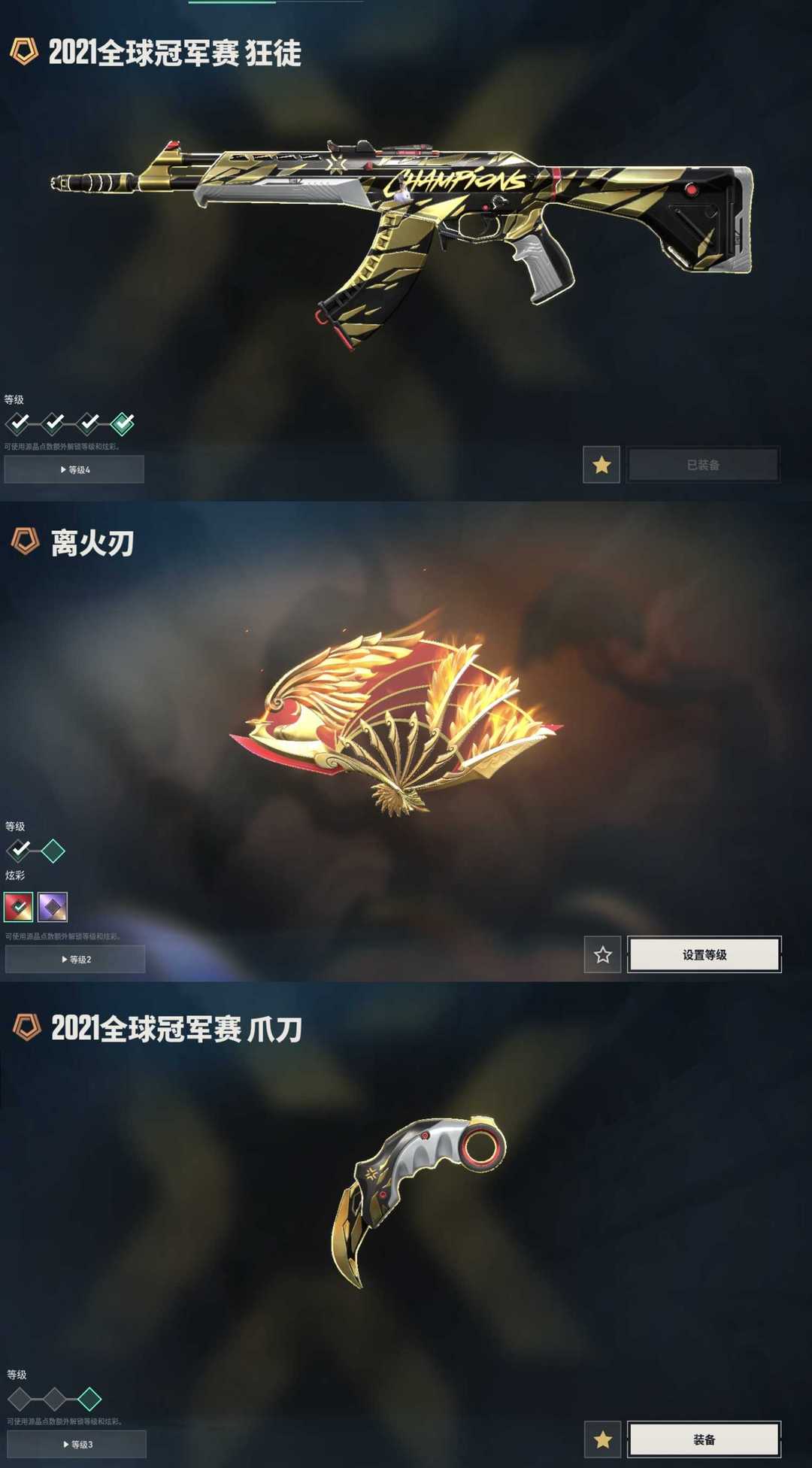
Task: Expand the 等级3 preview for 爪刀
Action: (x=77, y=1444)
